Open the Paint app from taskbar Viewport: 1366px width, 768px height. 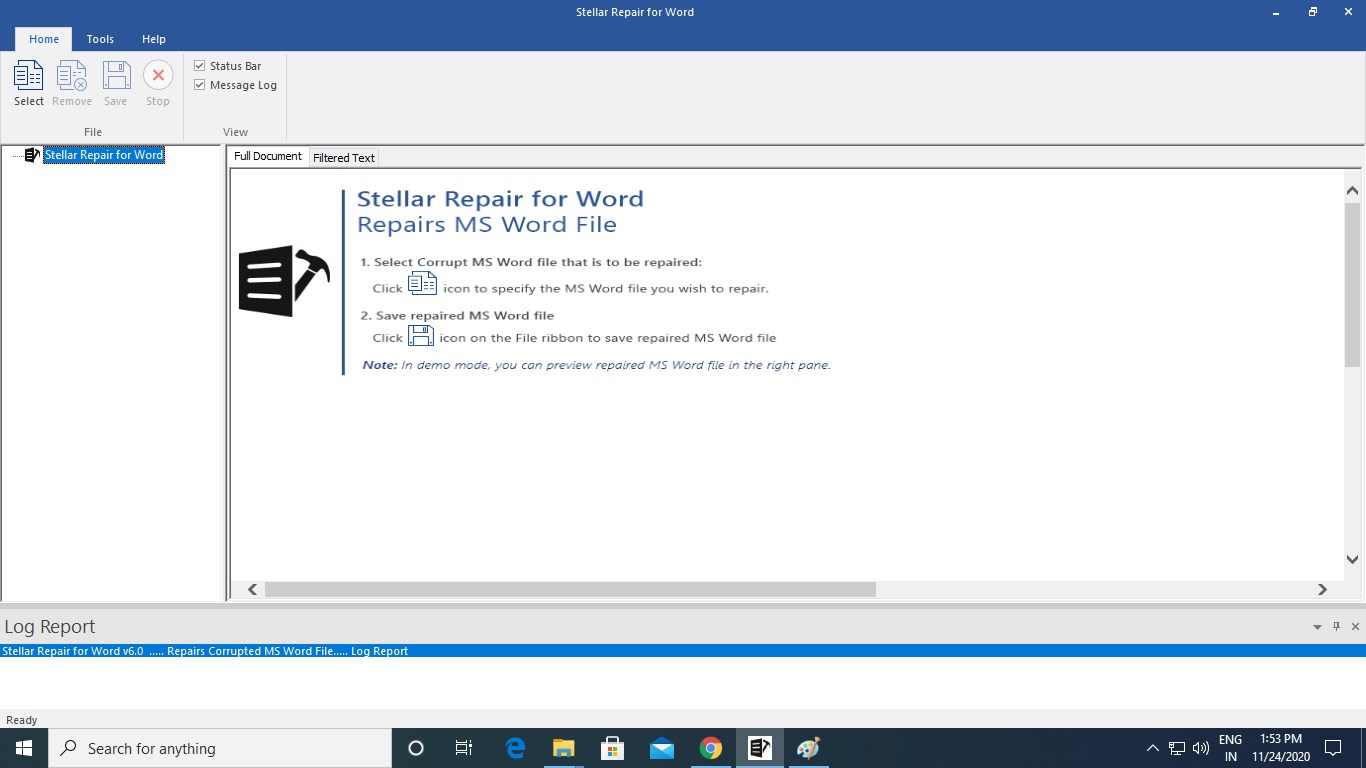tap(809, 748)
